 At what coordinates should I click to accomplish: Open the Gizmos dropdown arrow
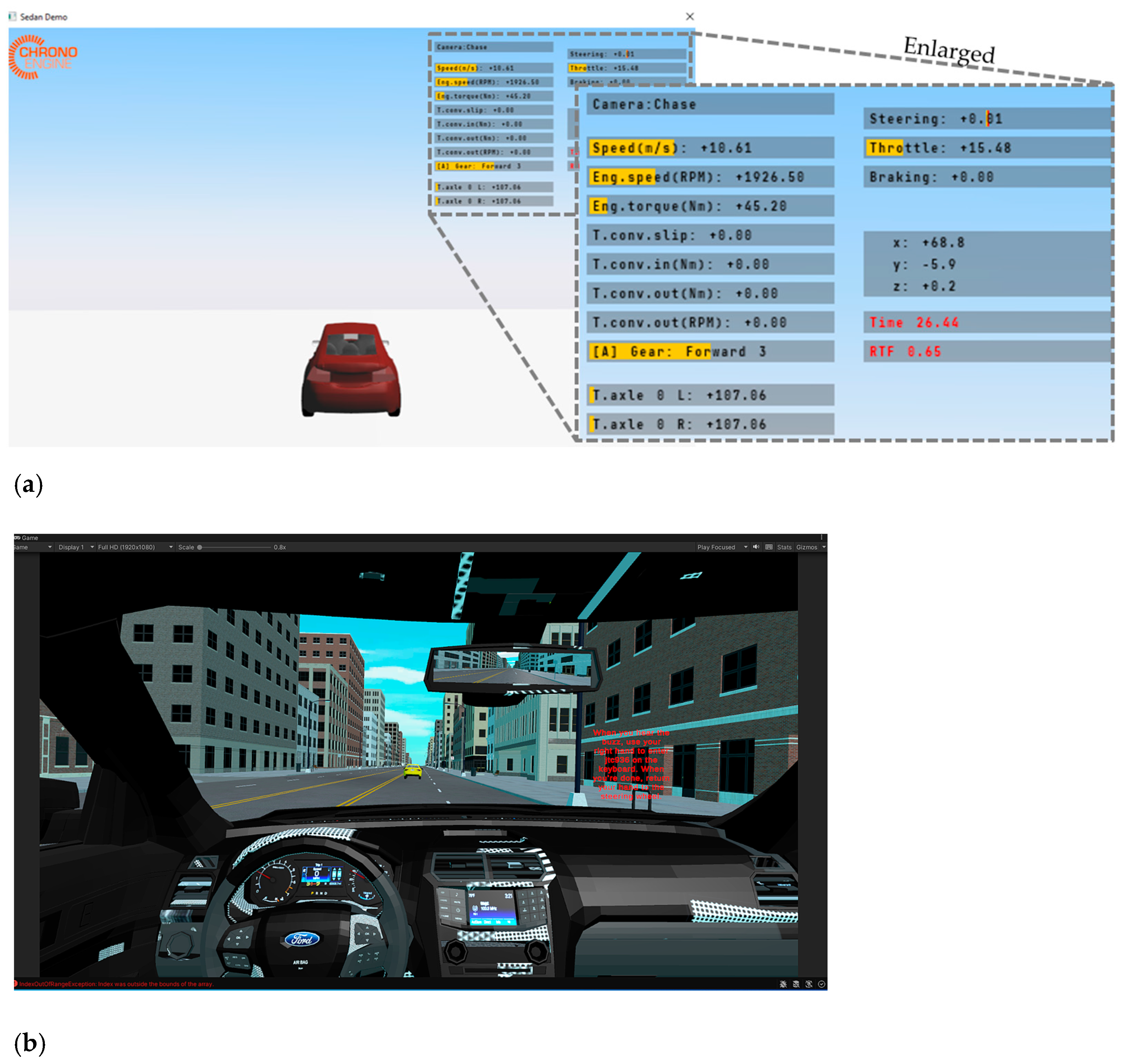(x=824, y=547)
